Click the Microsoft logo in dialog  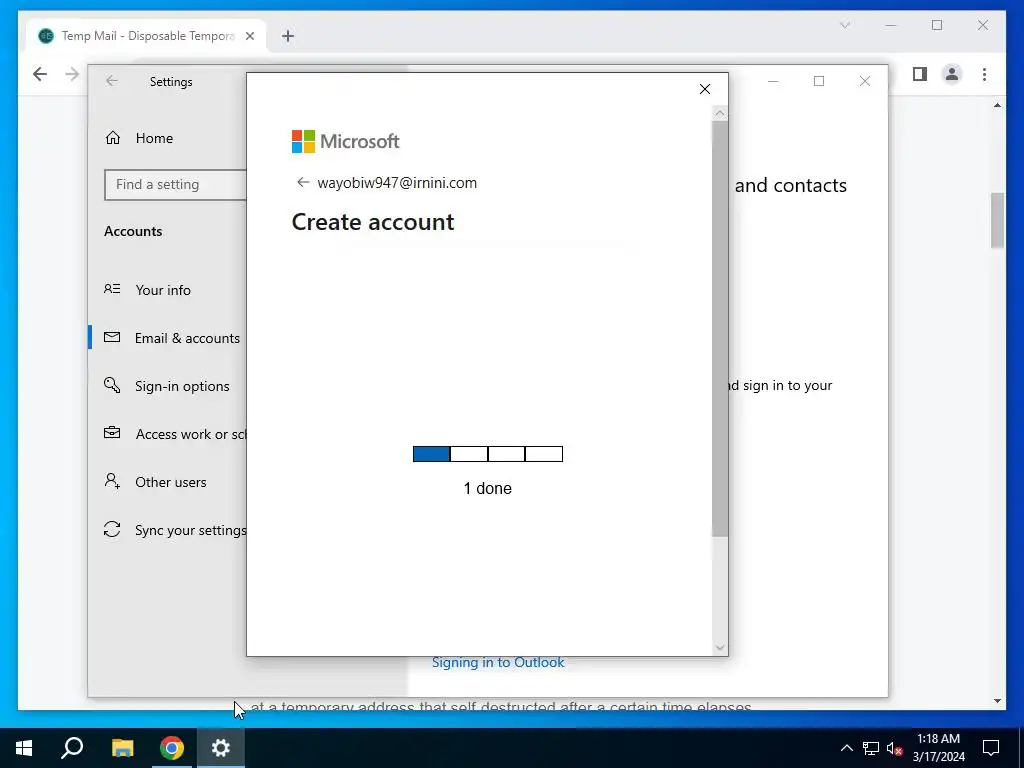(x=345, y=141)
